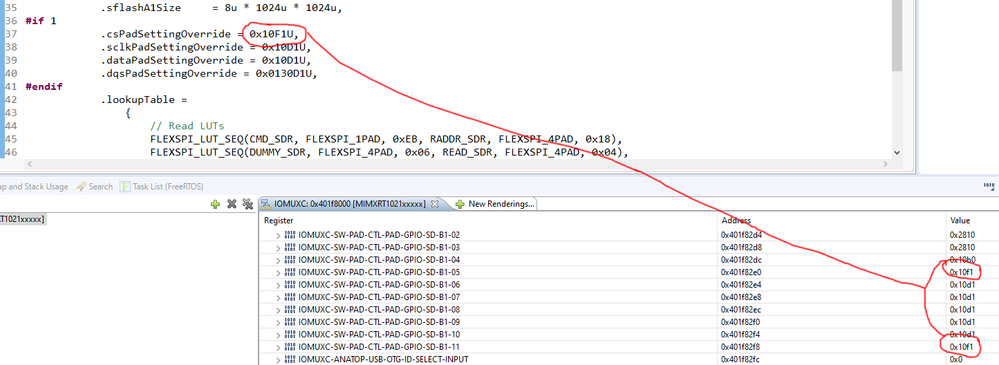Place cursor on .dqsPadSettingOverride line
Image resolution: width=999 pixels, height=365 pixels.
208,73
